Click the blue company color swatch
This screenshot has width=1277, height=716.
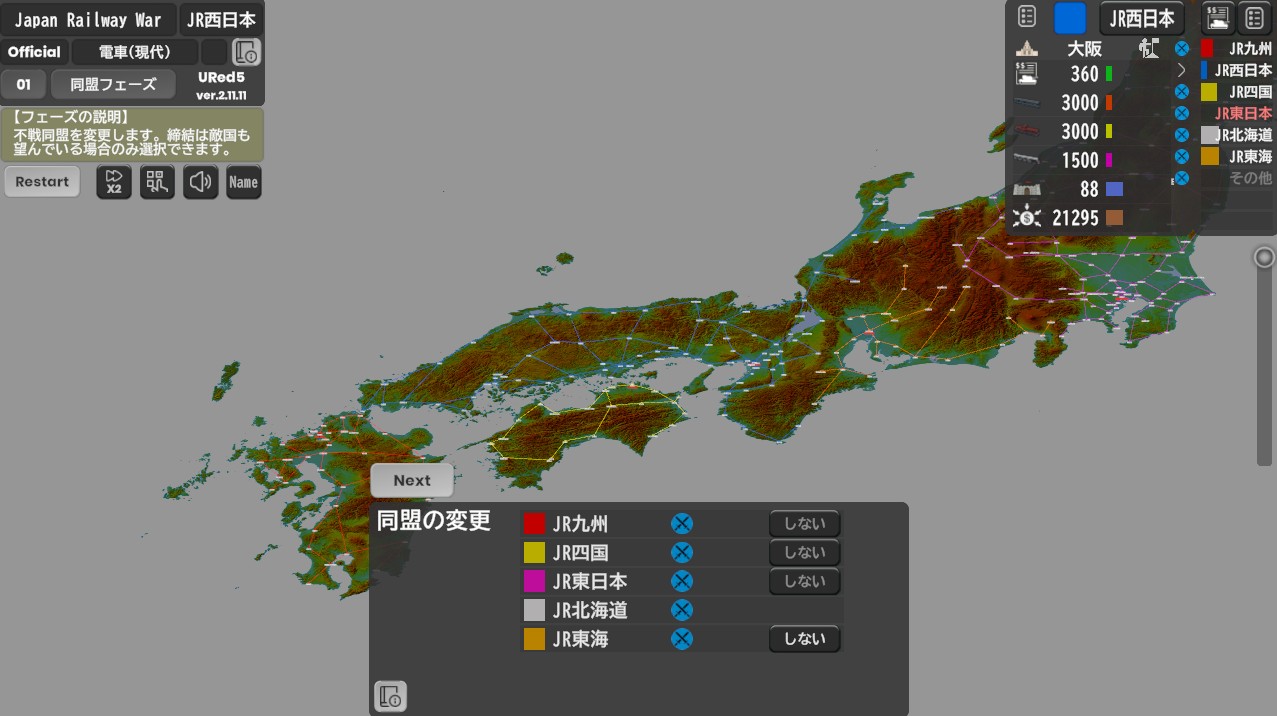point(1070,18)
